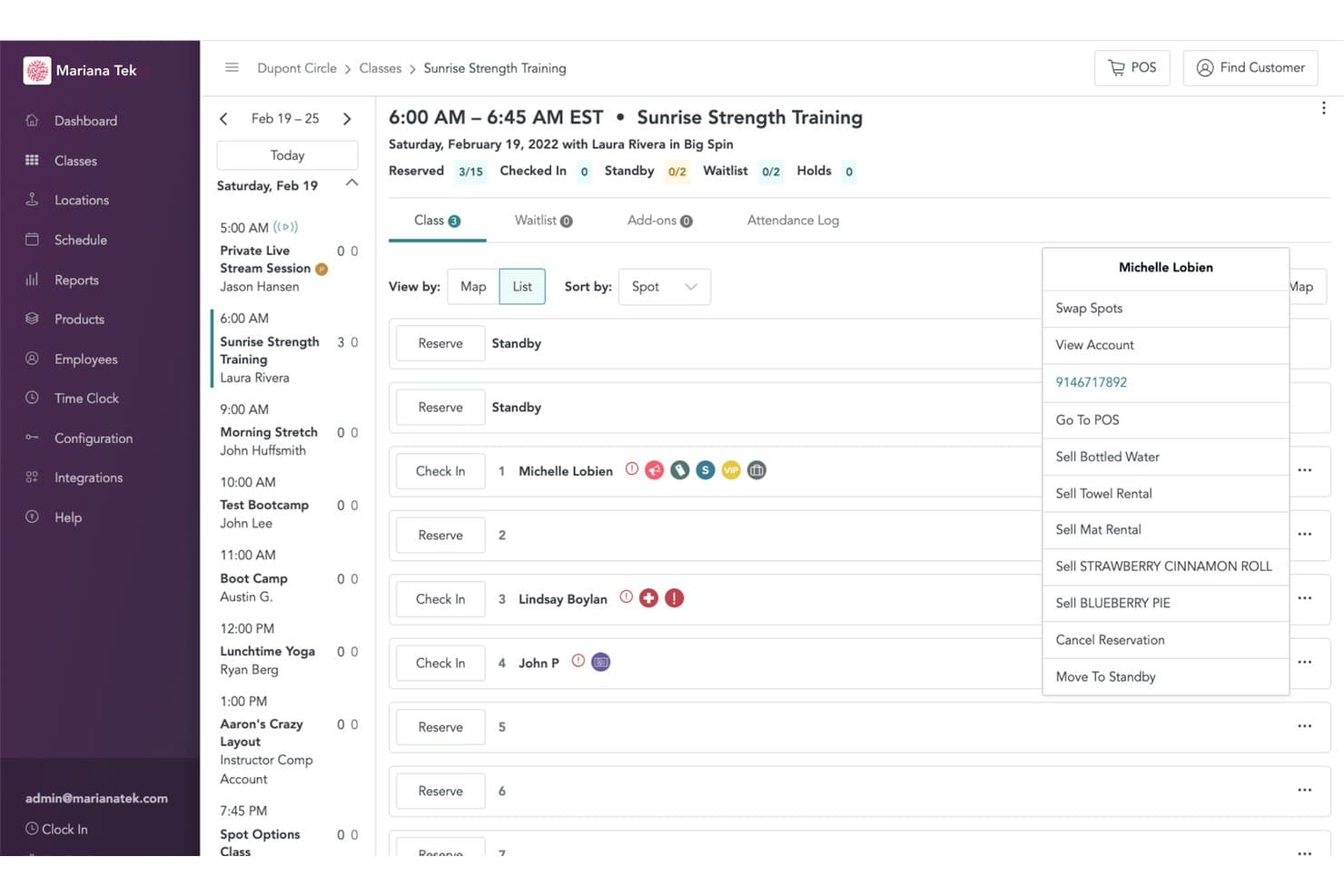Screen dimensions: 1344x896
Task: Choose Sell Bottled Water menu option
Action: (x=1166, y=457)
